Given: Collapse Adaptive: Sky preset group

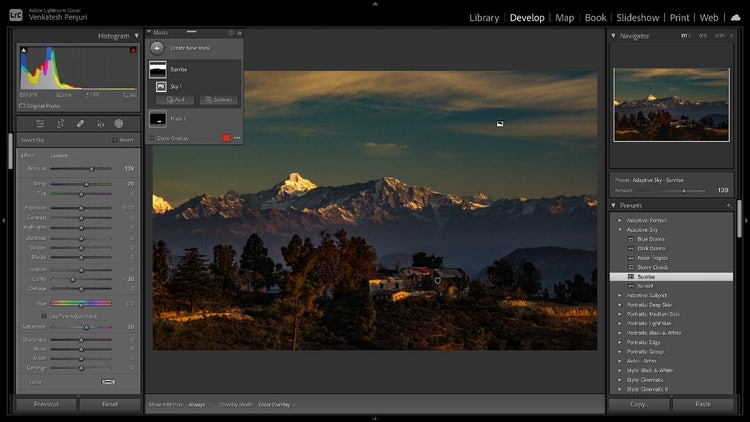Looking at the screenshot, I should (620, 230).
